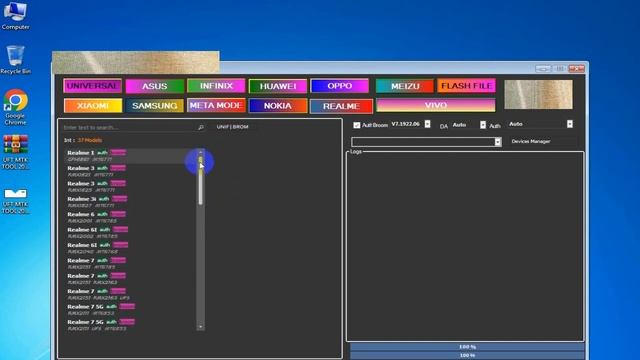Image resolution: width=640 pixels, height=360 pixels.
Task: Click the UNIF | BROM tab label
Action: click(x=232, y=127)
